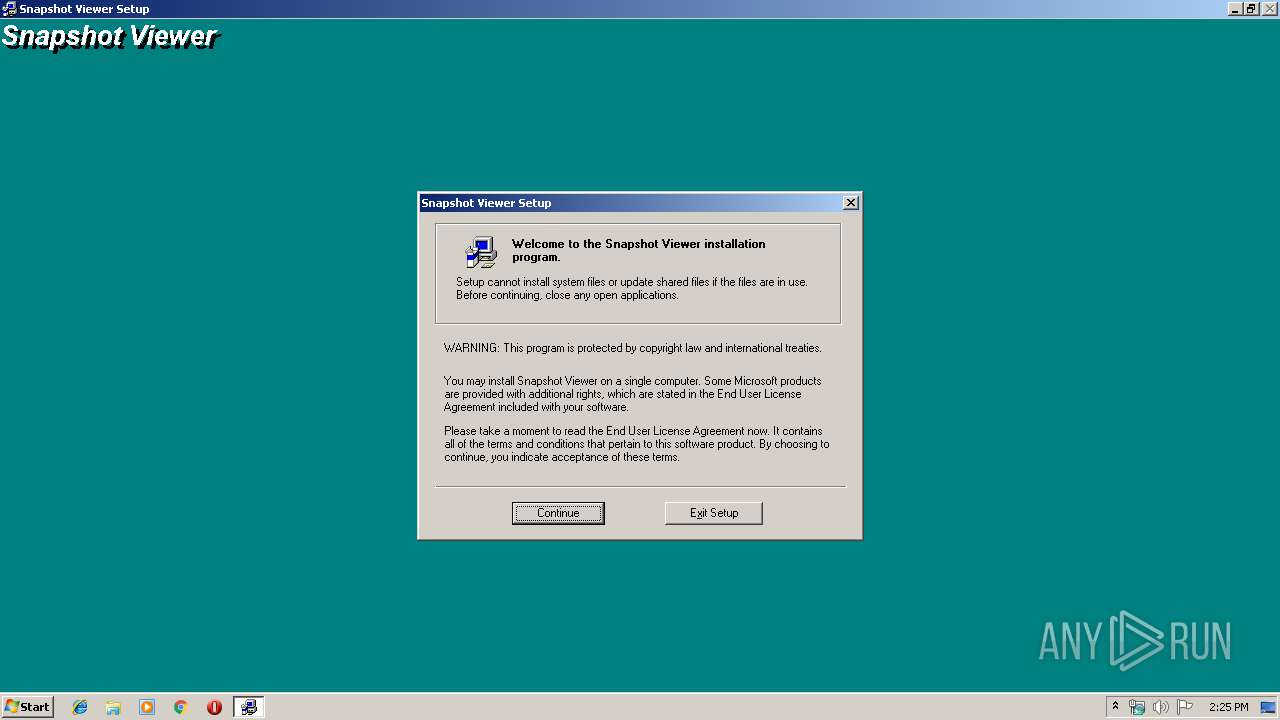1280x720 pixels.
Task: Click the 'Snapshot Viewer' banner heading
Action: 109,37
